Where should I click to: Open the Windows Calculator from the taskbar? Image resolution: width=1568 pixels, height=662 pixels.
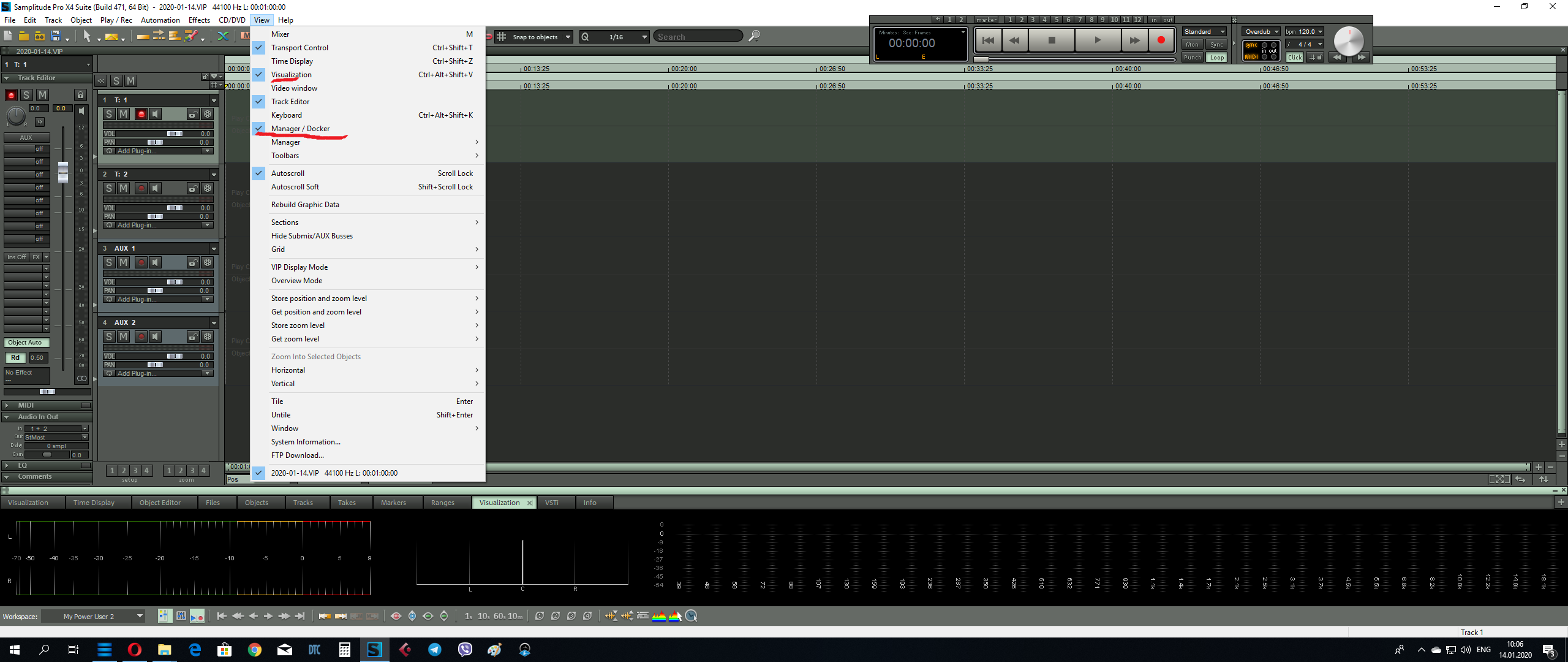[x=344, y=650]
